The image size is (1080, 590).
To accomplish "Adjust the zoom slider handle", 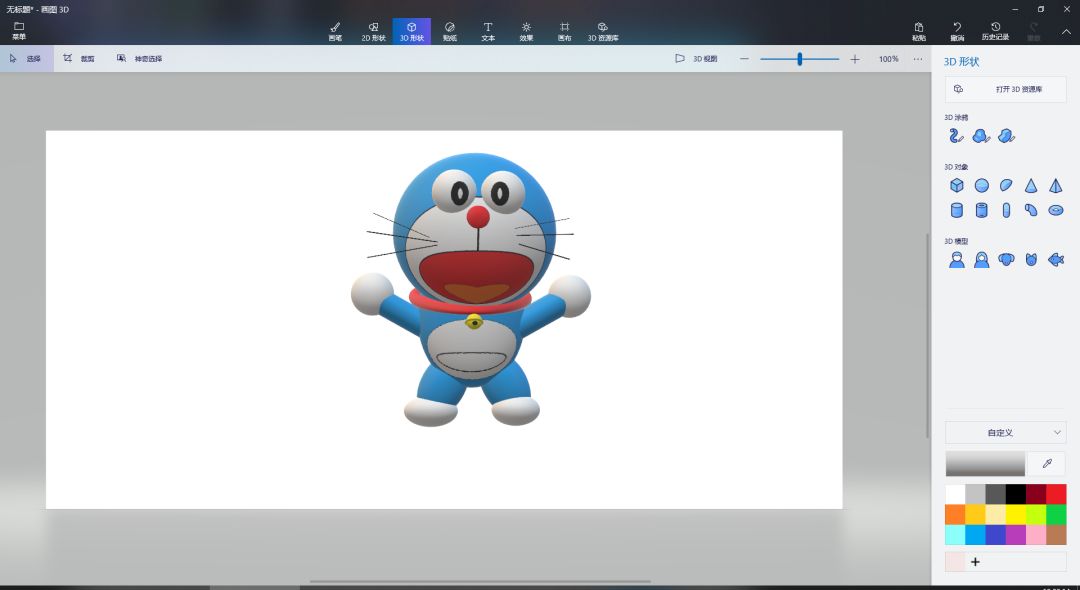I will tap(800, 59).
